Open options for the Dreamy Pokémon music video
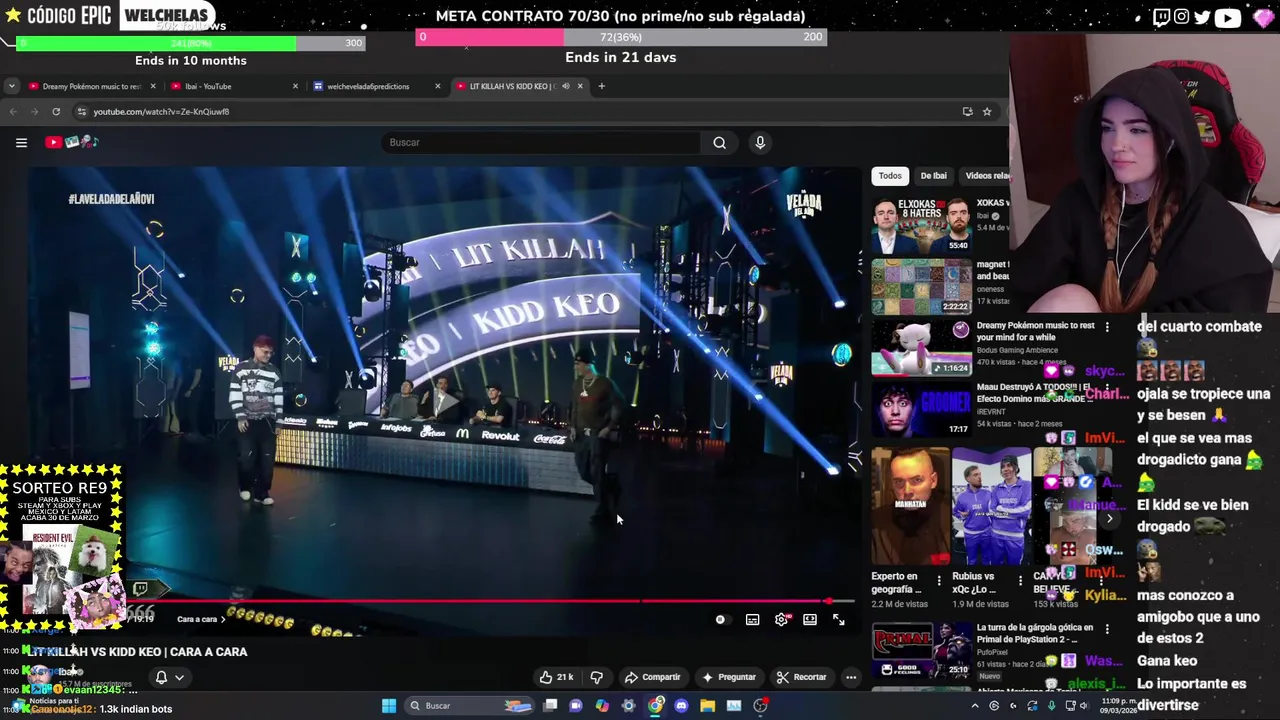 coord(1107,327)
